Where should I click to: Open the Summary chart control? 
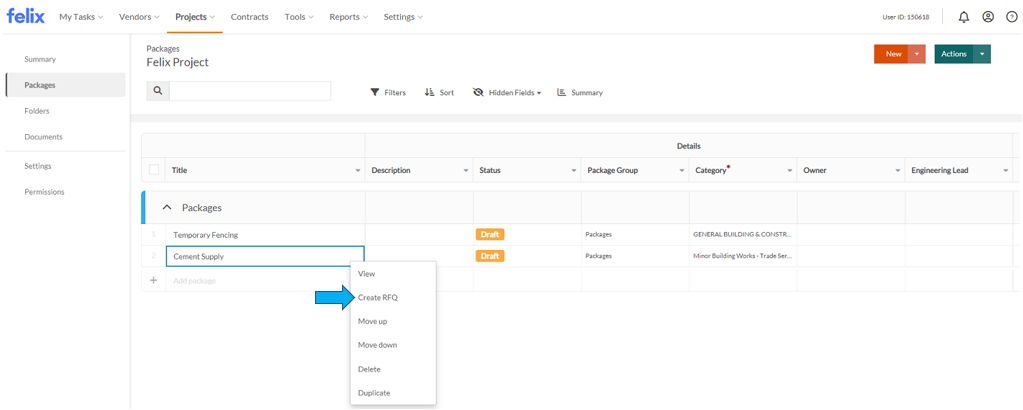(579, 93)
